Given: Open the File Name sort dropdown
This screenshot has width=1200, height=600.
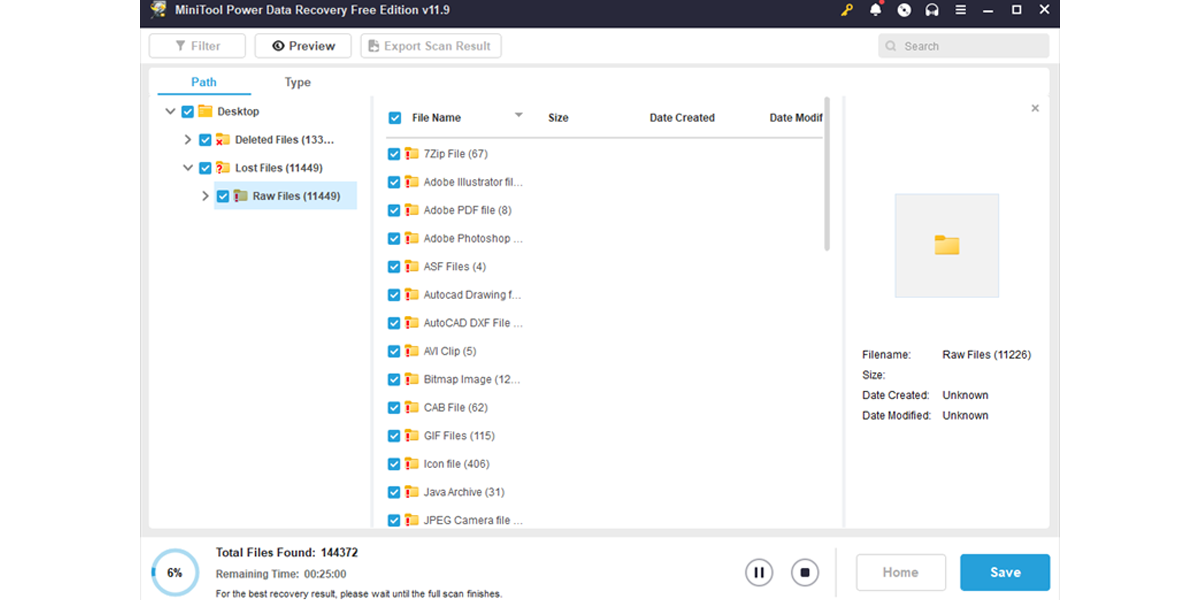Looking at the screenshot, I should (x=519, y=115).
